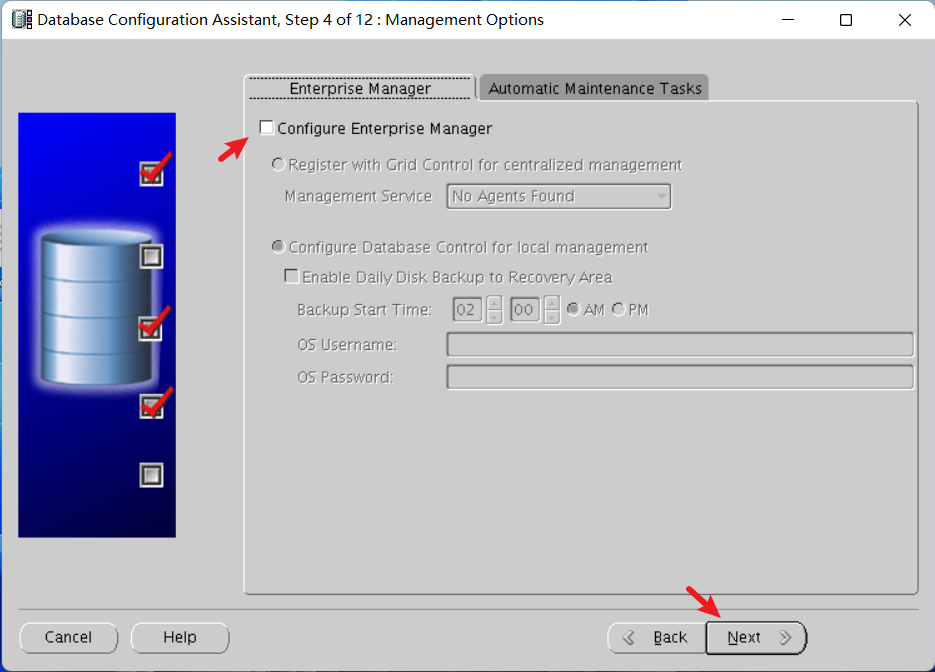Close the Database Configuration Assistant window

(904, 20)
